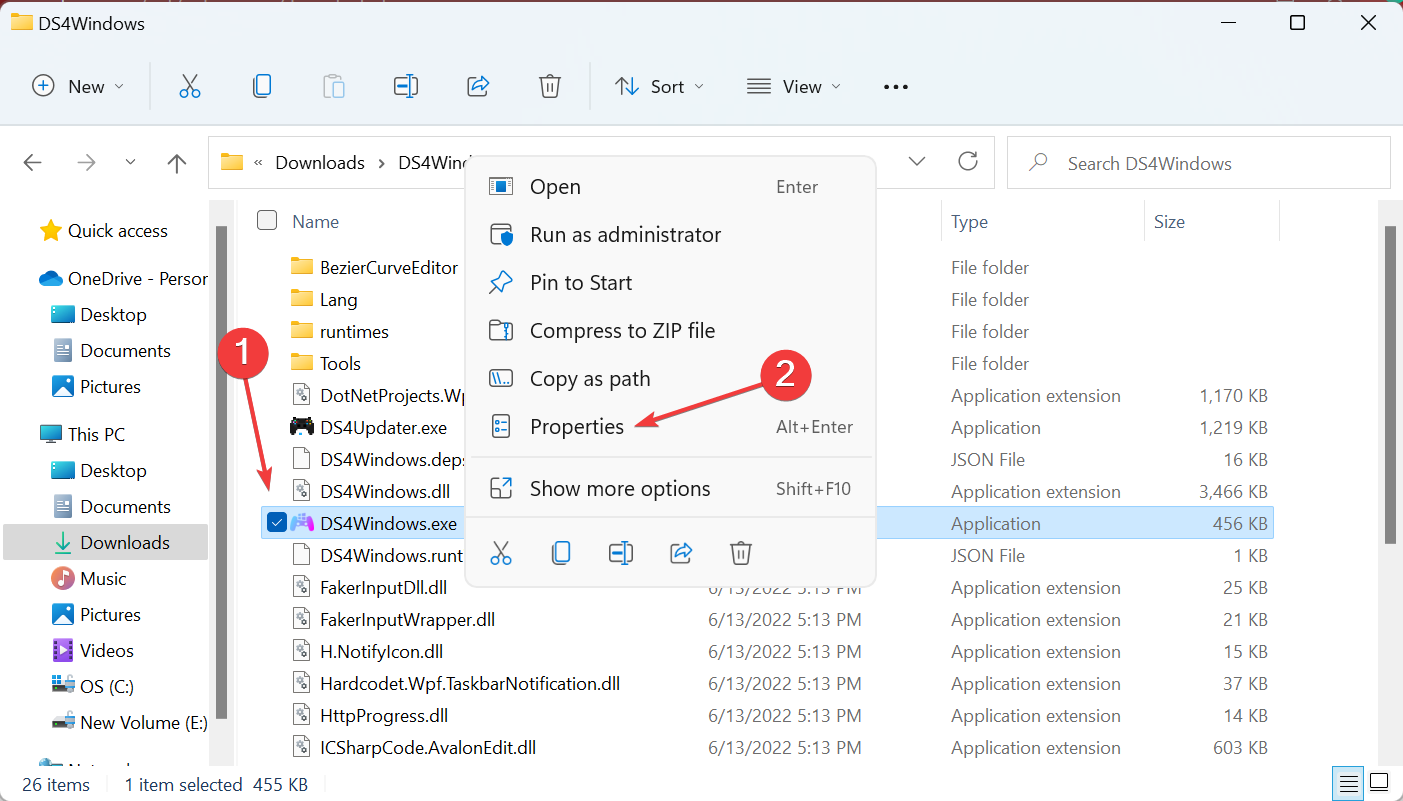Click the Tools folder icon
The image size is (1403, 801).
pos(302,363)
